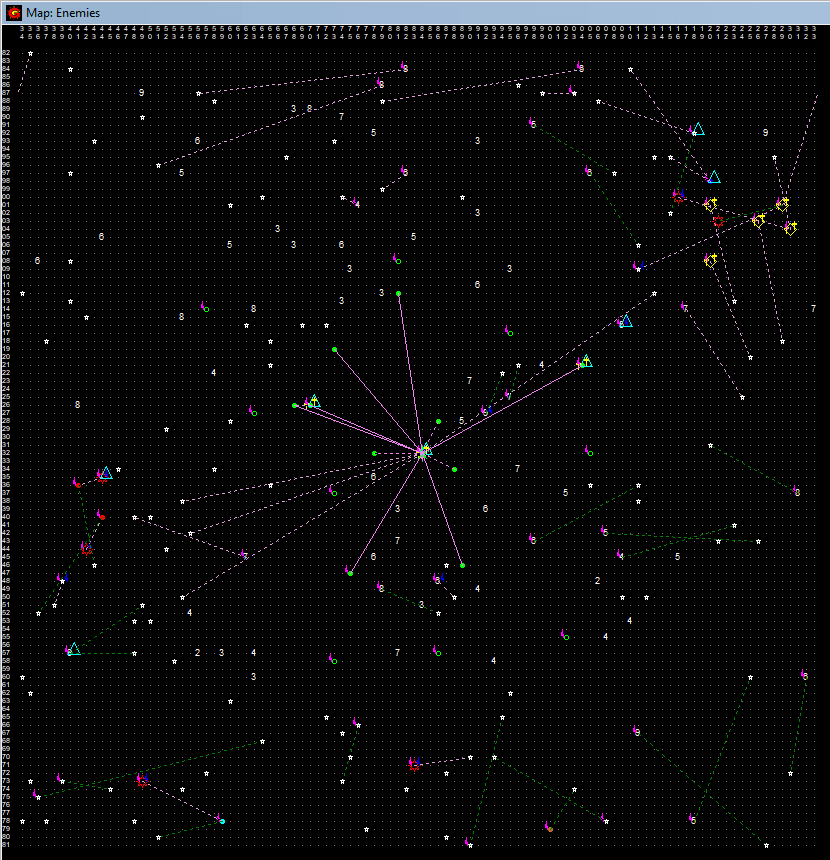
Task: Click green dot ending the hub's upper-left magenta line
Action: (334, 349)
